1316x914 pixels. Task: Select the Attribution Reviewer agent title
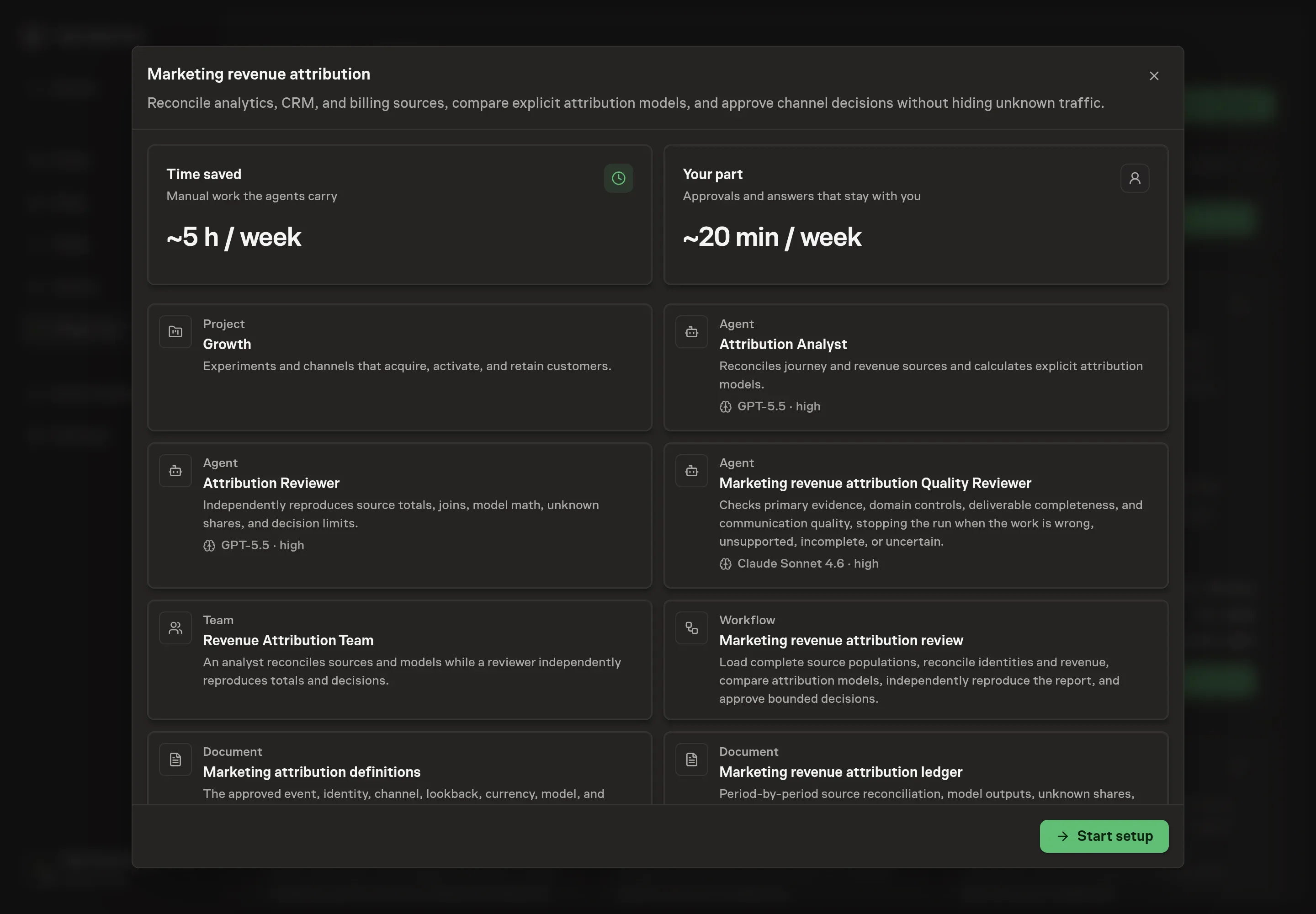coord(271,484)
